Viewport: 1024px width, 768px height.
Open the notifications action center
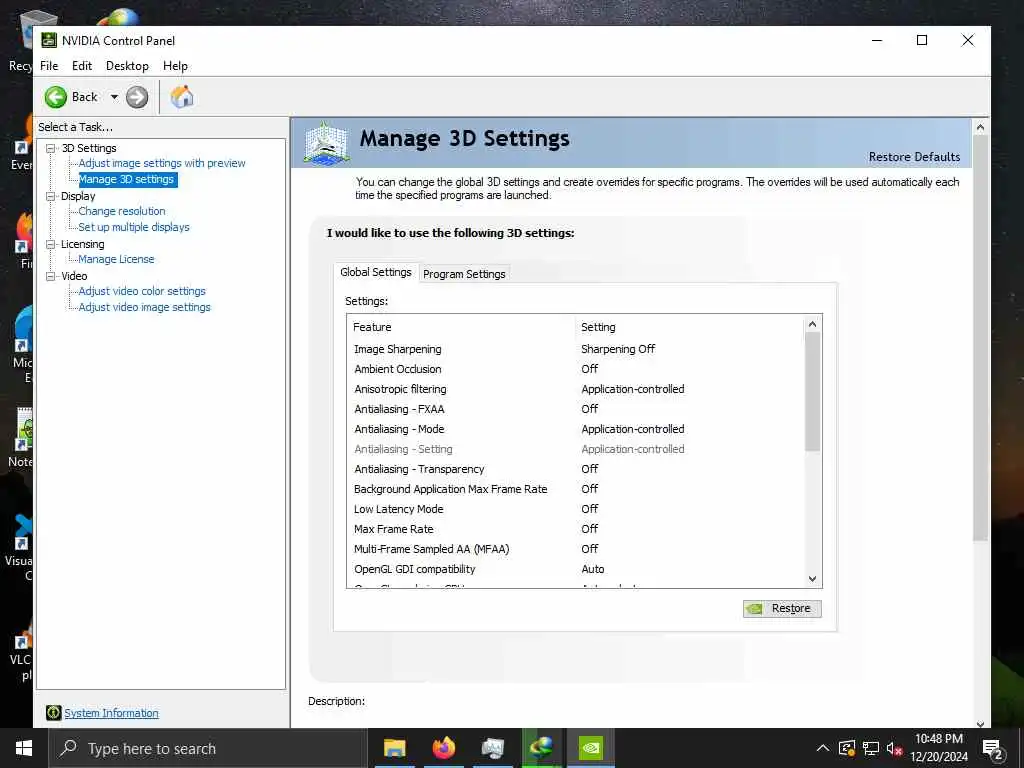993,749
